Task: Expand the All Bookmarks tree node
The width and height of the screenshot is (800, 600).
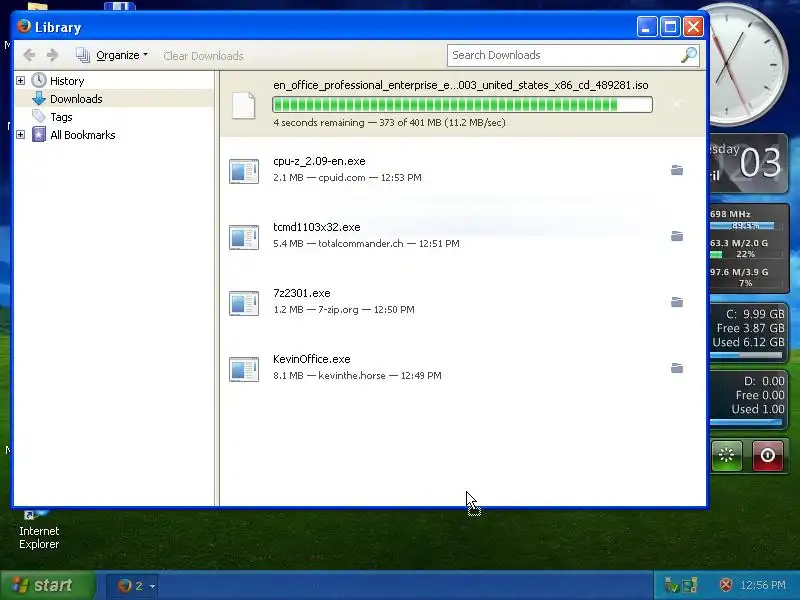Action: pos(20,135)
